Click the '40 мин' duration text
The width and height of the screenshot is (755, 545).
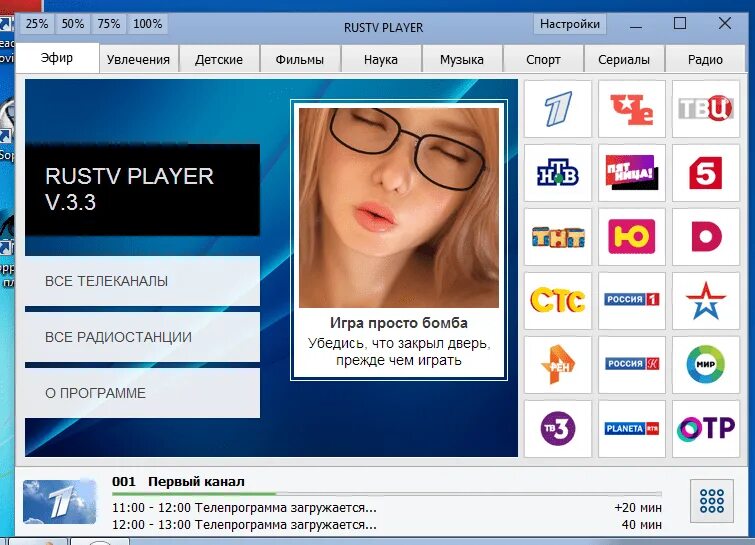click(641, 524)
